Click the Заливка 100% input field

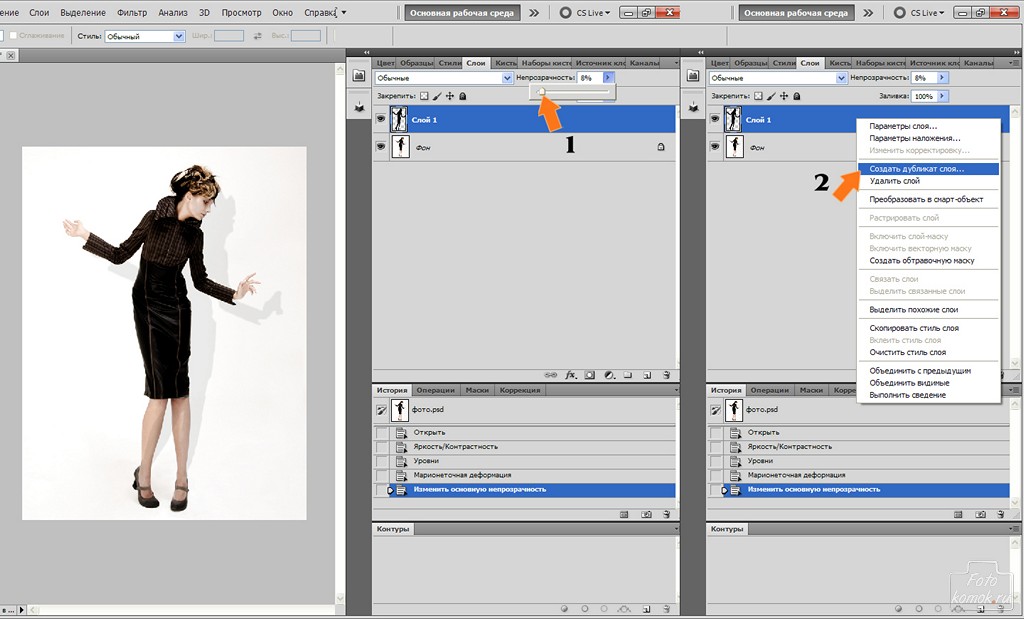[x=923, y=96]
